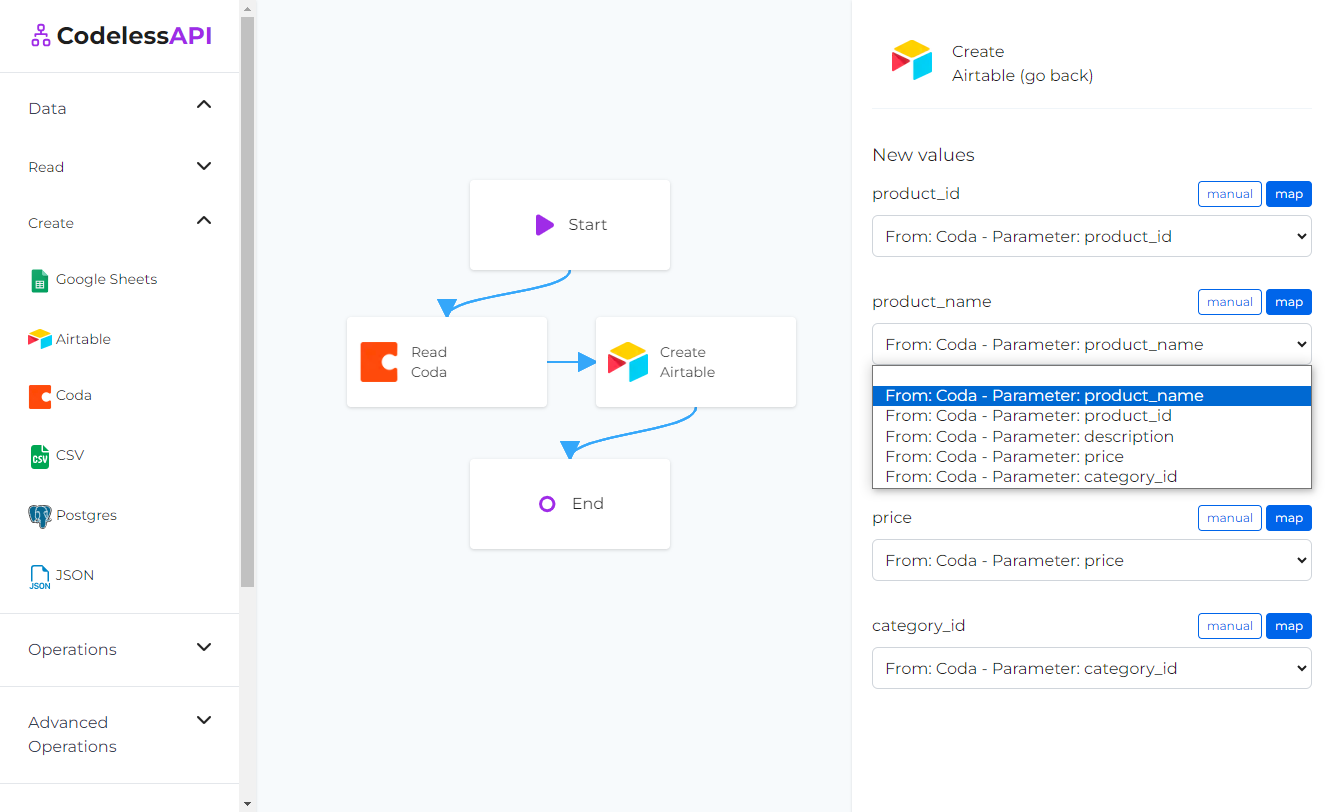Choose the blank option in the open list
The height and width of the screenshot is (812, 1332).
pyautogui.click(x=1092, y=376)
